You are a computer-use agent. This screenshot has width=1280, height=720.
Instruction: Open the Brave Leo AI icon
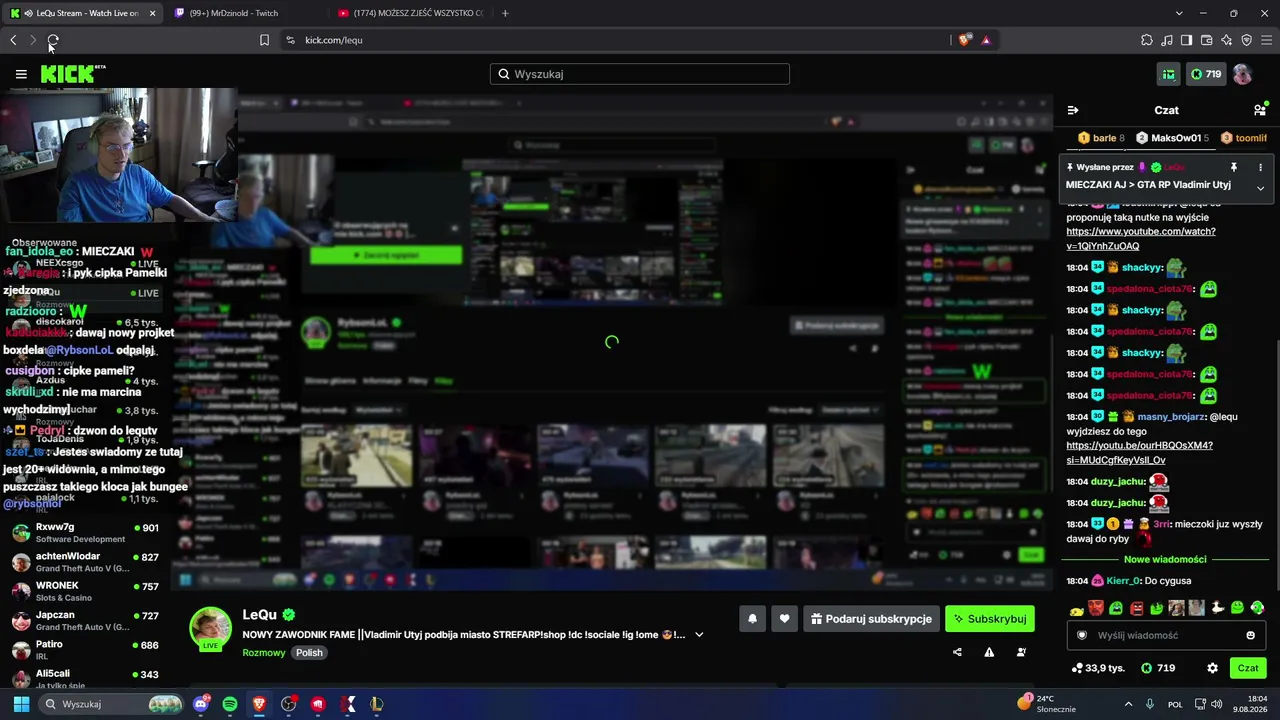click(x=1226, y=40)
